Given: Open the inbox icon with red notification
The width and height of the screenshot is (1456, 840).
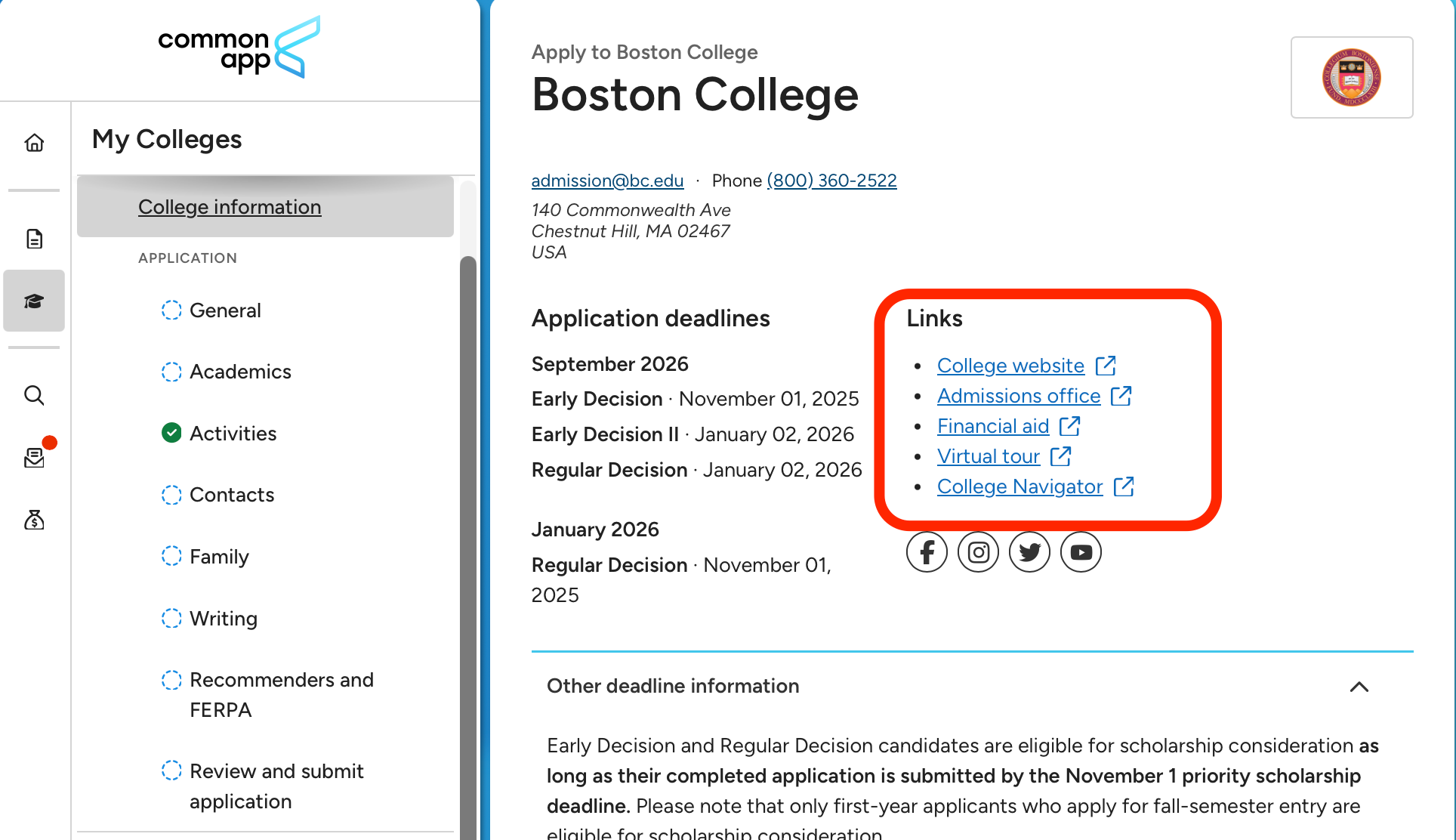Looking at the screenshot, I should click(x=35, y=456).
